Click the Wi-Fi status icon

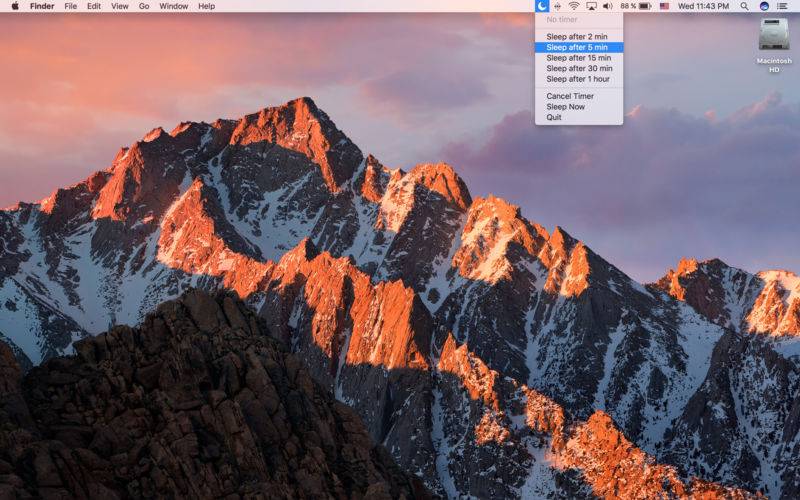(x=574, y=6)
